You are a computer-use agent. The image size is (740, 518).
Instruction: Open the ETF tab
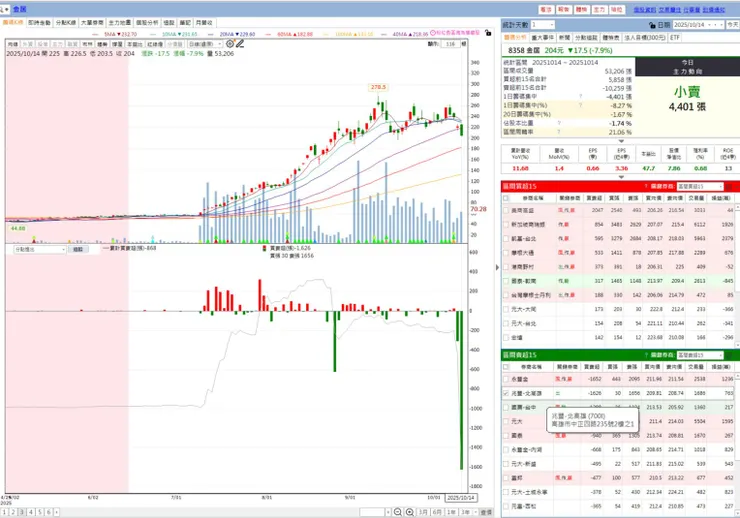tap(675, 37)
